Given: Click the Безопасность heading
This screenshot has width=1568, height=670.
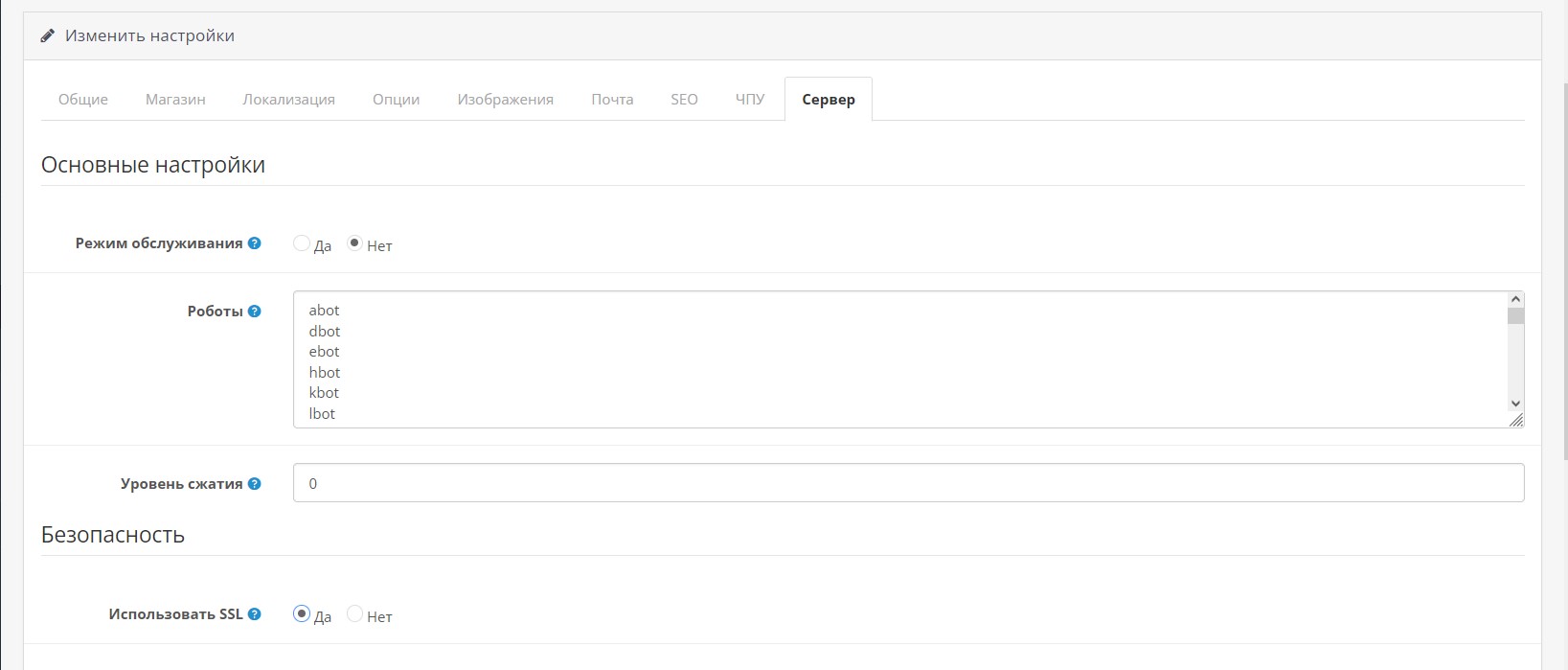Looking at the screenshot, I should point(113,535).
